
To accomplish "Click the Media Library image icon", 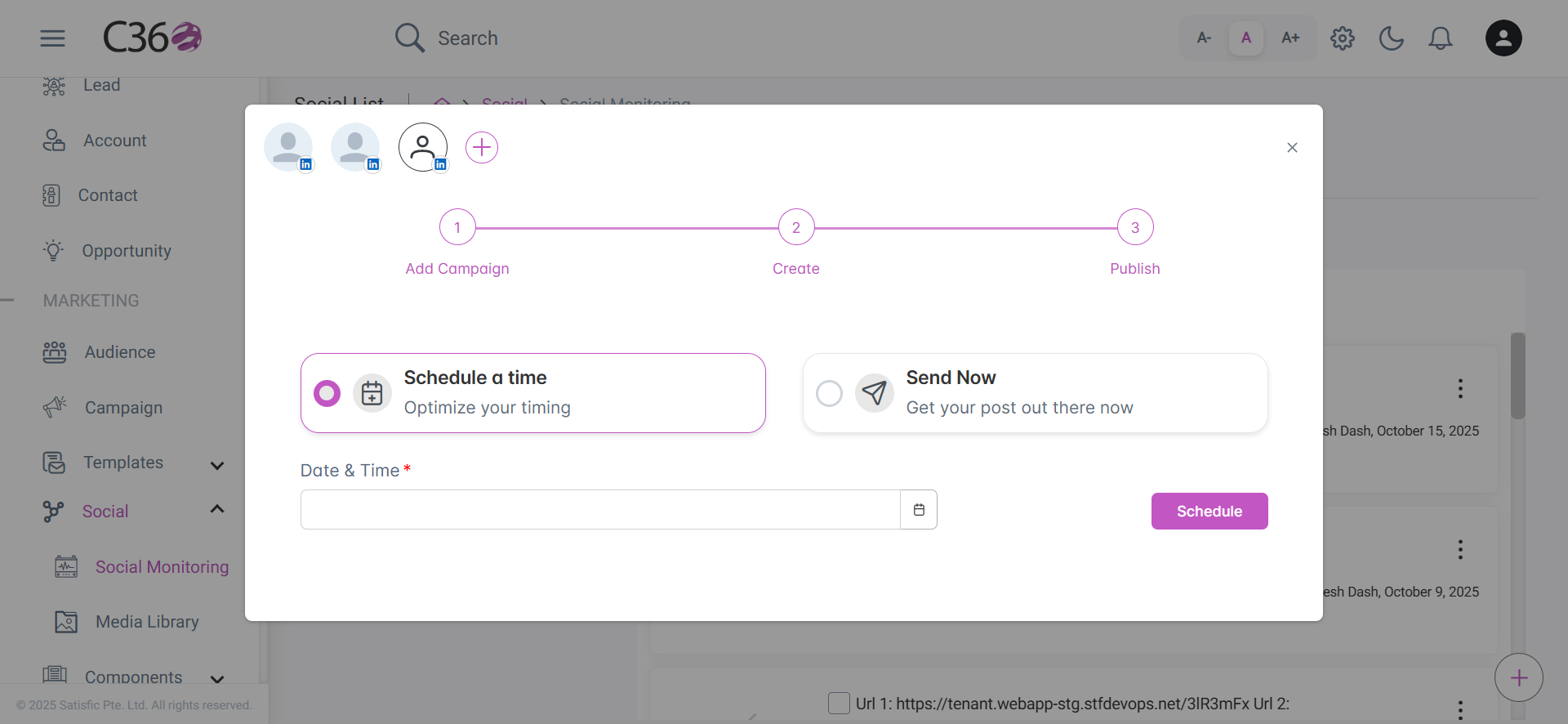I will coord(66,622).
